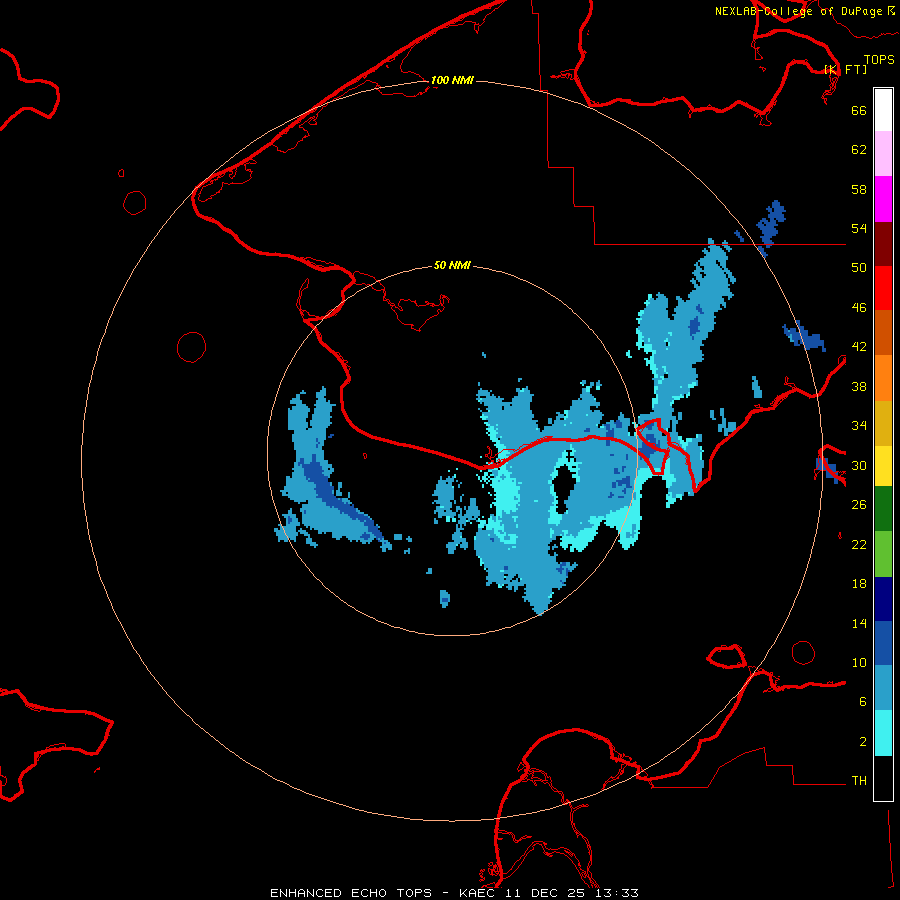Click the 'TH' threshold label
Screen dimensions: 900x900
coord(859,781)
